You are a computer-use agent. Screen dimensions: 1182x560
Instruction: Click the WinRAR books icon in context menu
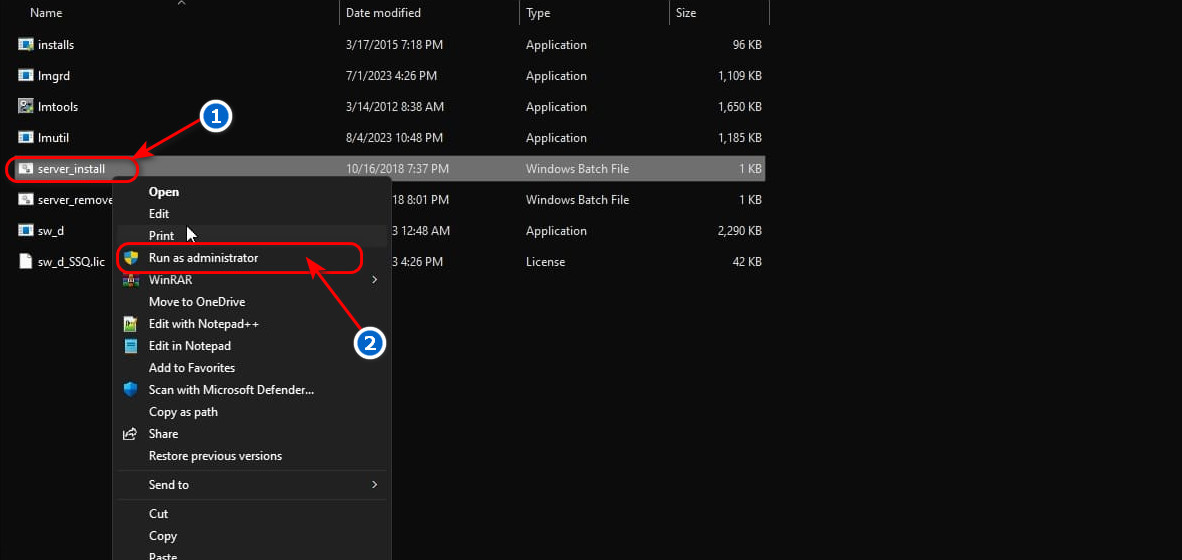point(131,280)
